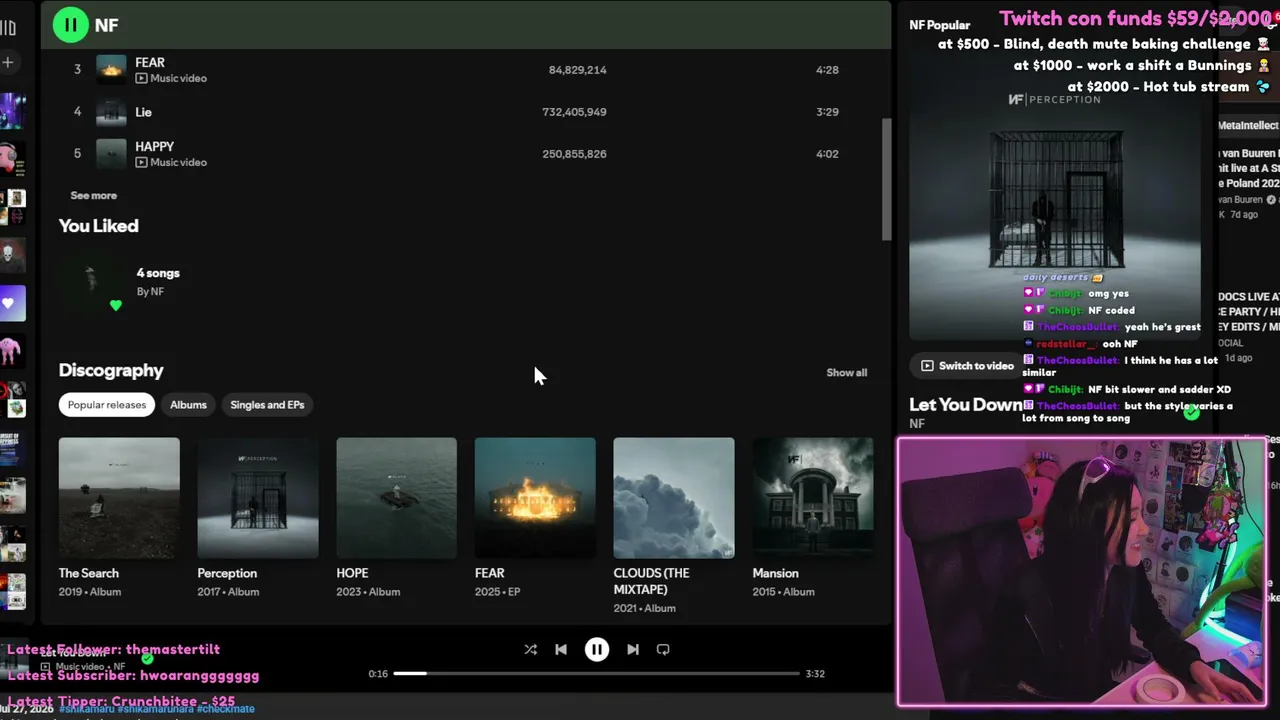Play track 5 HAPPY

click(x=78, y=154)
